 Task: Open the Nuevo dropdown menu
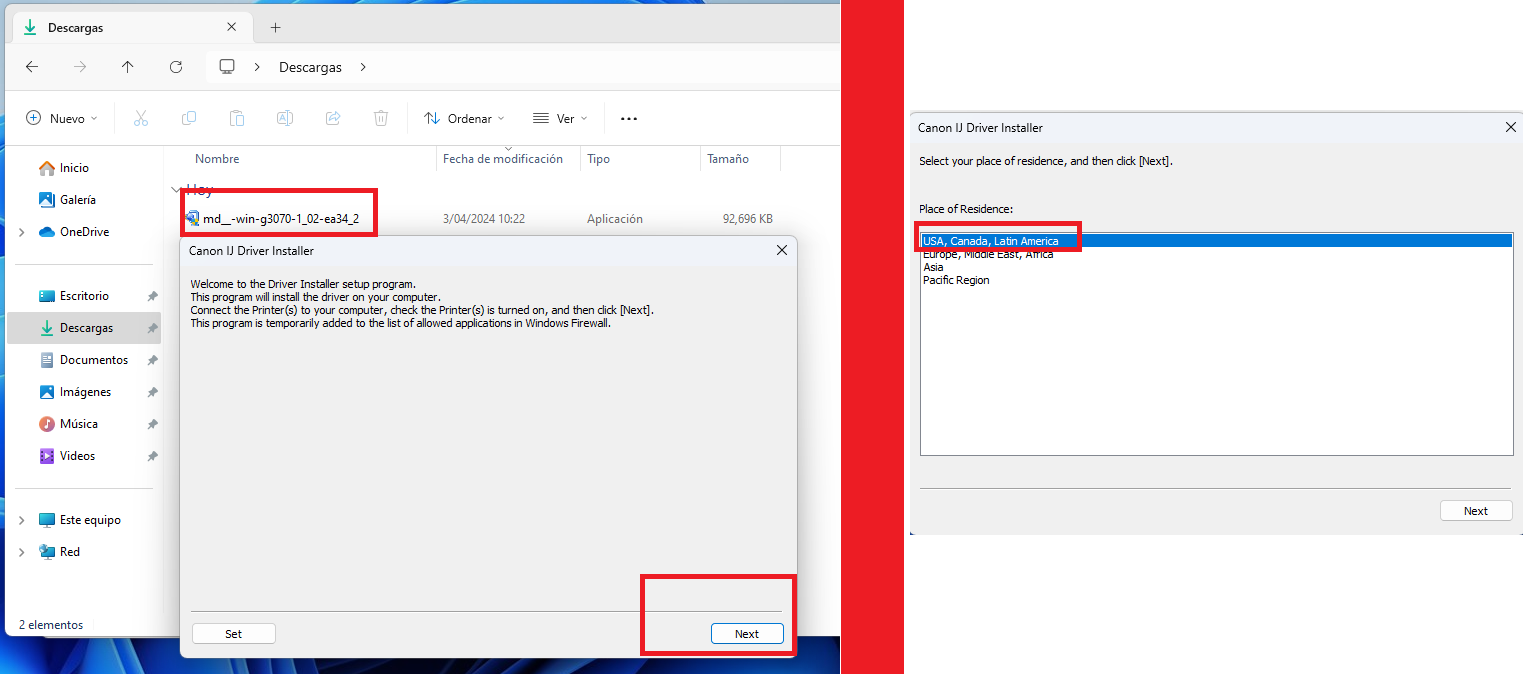(61, 118)
